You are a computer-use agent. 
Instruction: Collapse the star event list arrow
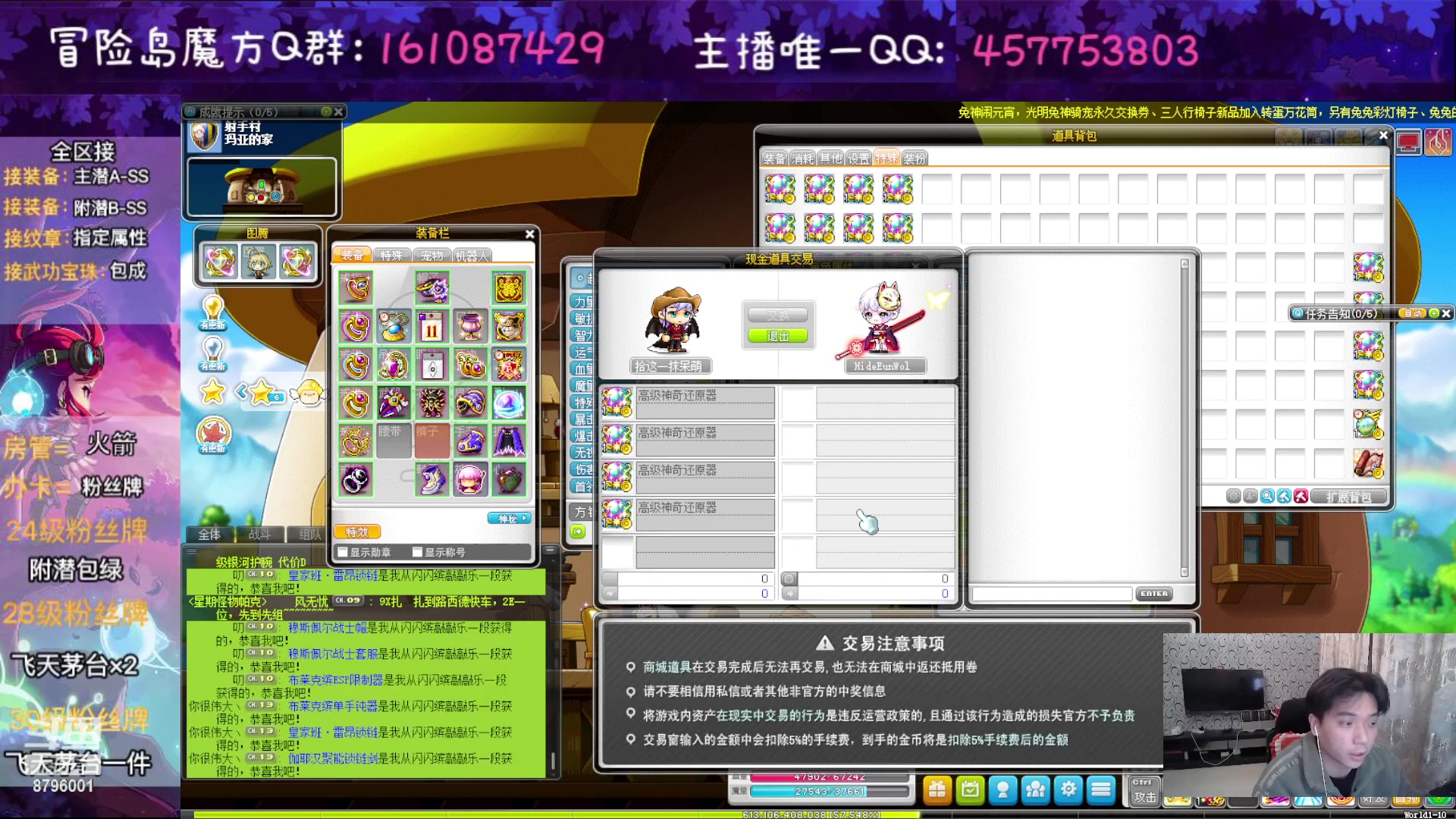point(241,392)
